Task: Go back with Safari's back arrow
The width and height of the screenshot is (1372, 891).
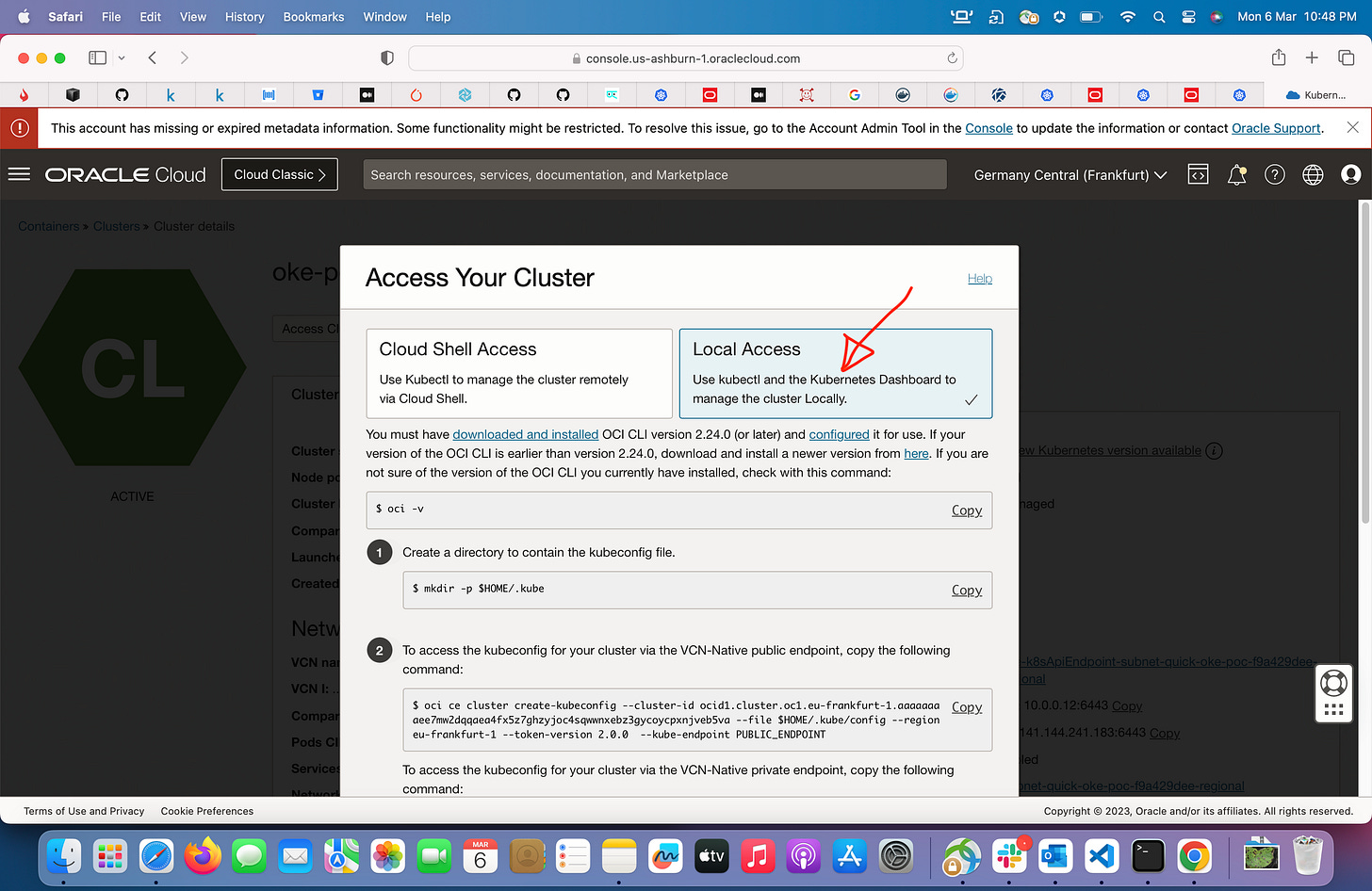Action: 153,58
